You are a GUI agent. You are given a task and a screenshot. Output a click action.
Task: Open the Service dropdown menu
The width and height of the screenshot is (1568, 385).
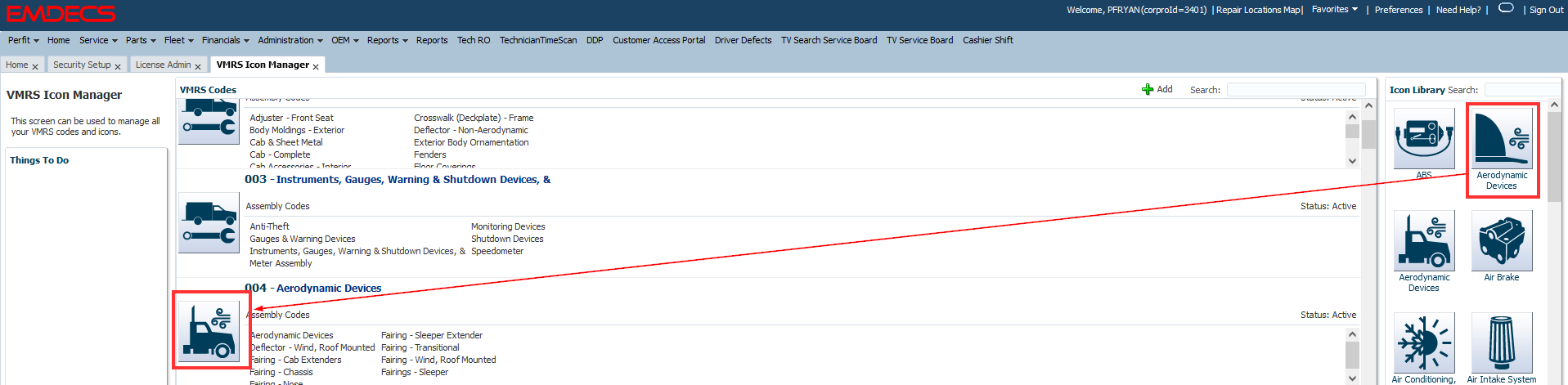pos(98,40)
